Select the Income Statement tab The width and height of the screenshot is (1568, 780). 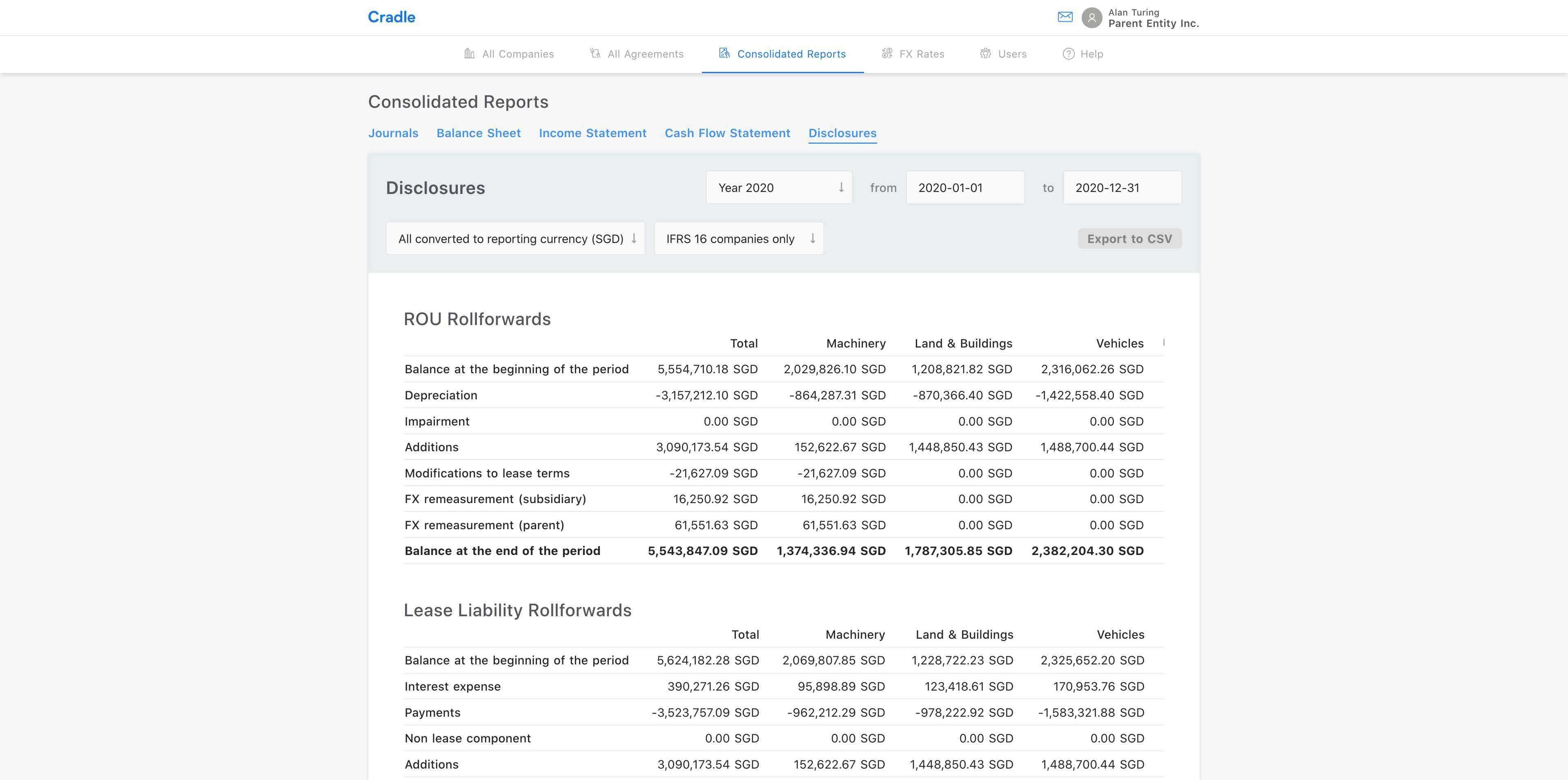point(592,133)
